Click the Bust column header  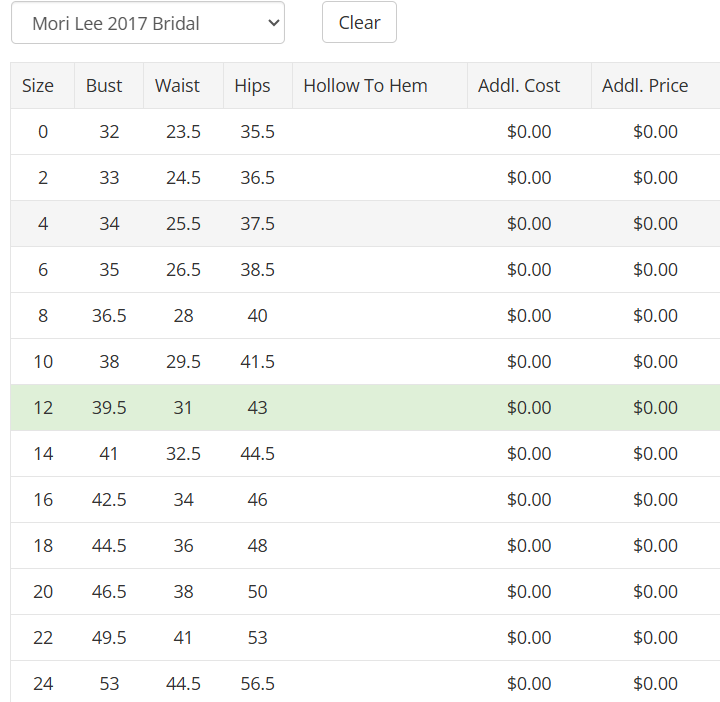tap(104, 86)
